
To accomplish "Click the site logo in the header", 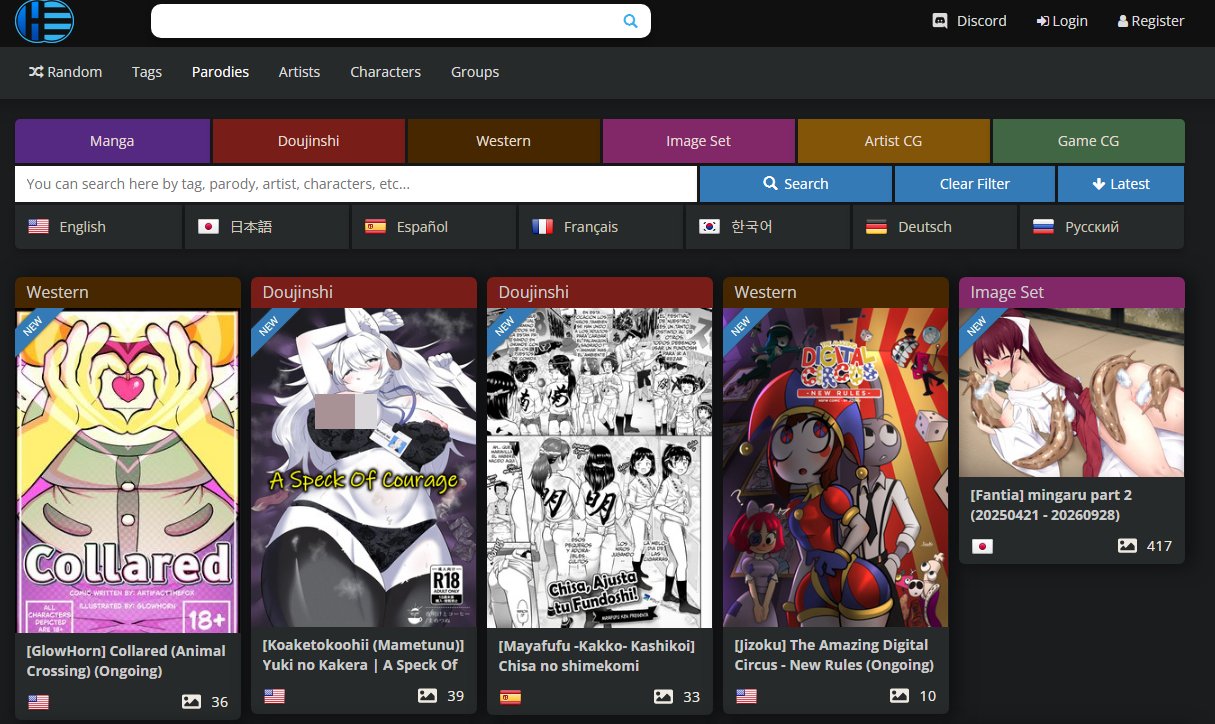I will tap(45, 20).
